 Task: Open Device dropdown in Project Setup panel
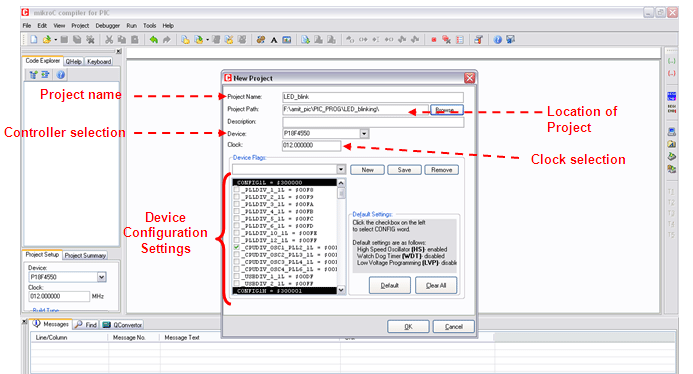pos(101,277)
